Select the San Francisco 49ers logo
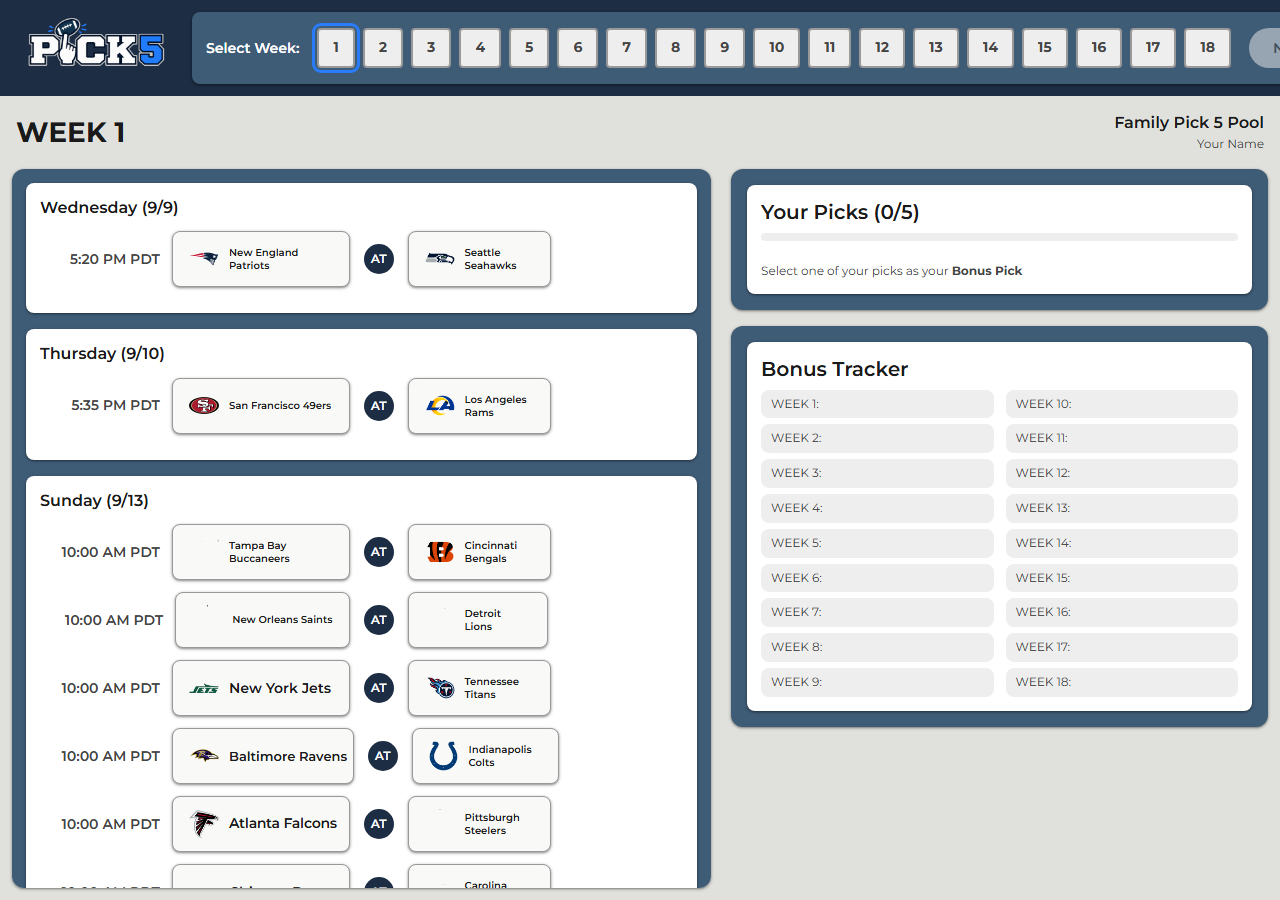 204,406
